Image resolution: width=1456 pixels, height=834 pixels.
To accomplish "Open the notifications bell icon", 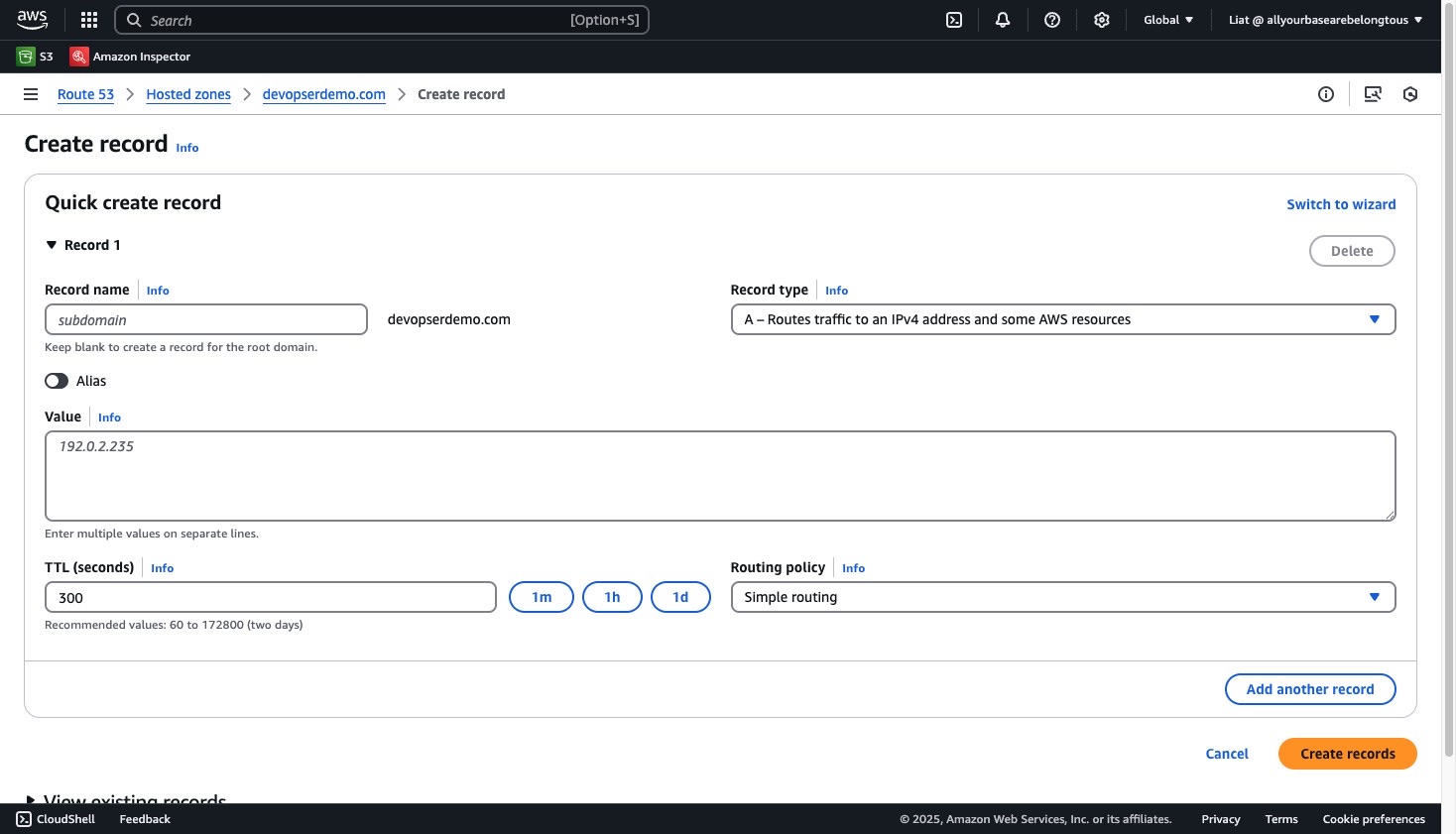I will point(1003,20).
